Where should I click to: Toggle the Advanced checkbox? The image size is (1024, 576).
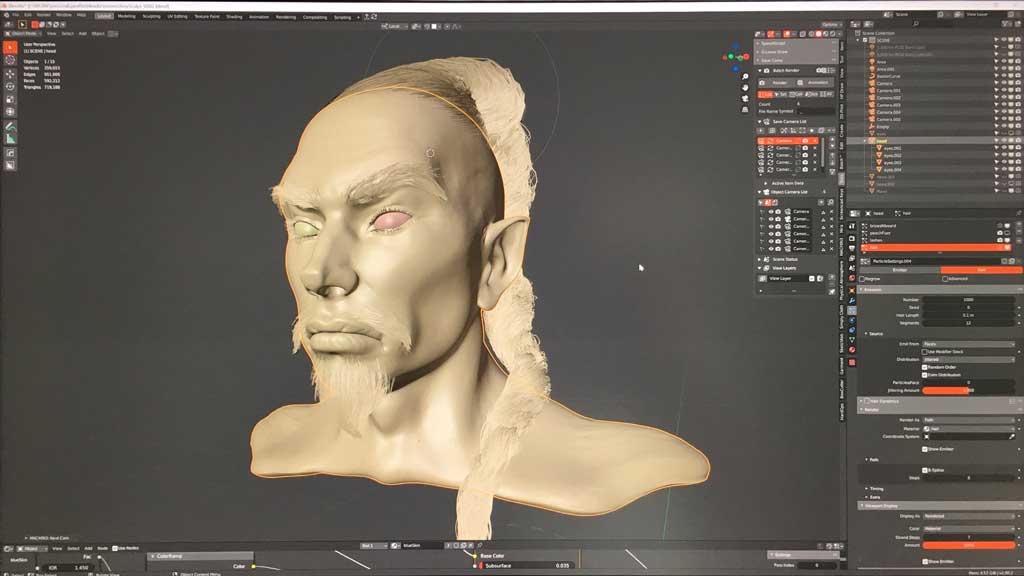(x=945, y=279)
